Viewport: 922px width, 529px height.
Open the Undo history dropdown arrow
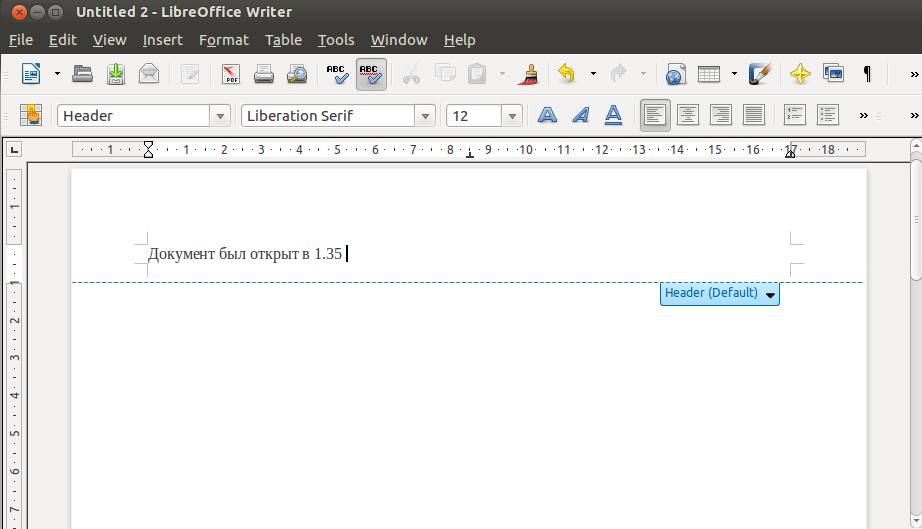pos(593,74)
